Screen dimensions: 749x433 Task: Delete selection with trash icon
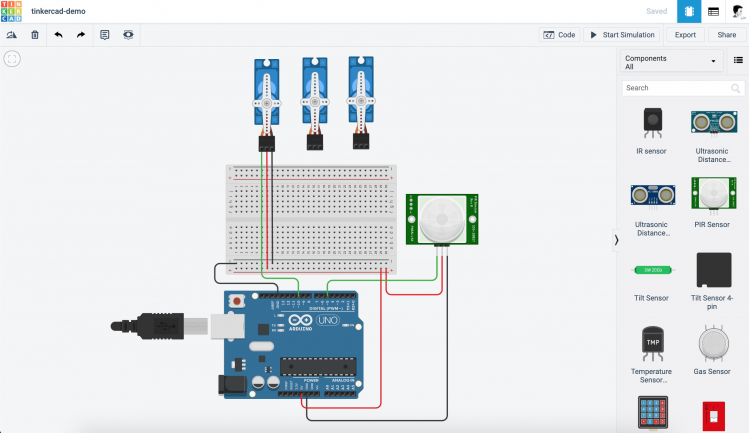point(35,35)
